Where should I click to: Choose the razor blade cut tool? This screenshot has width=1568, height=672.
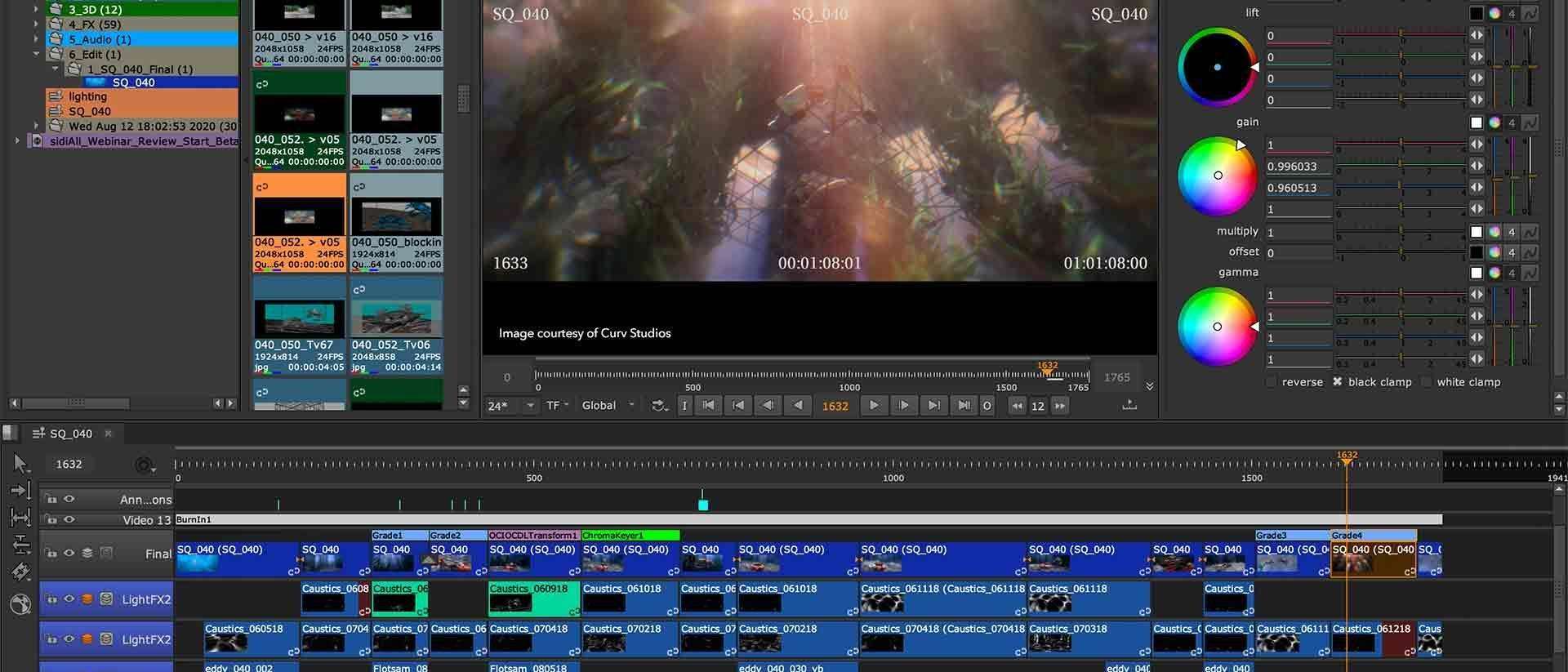point(21,572)
